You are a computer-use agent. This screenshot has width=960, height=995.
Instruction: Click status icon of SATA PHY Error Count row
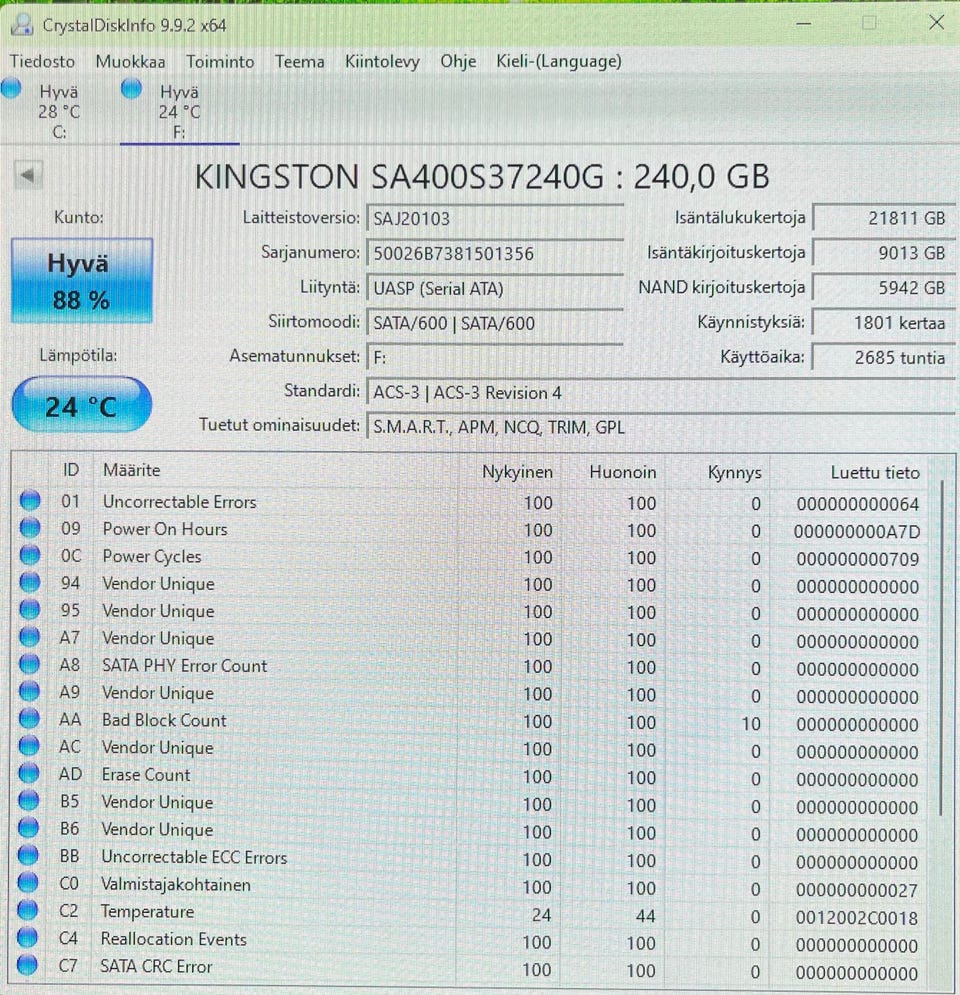[29, 664]
